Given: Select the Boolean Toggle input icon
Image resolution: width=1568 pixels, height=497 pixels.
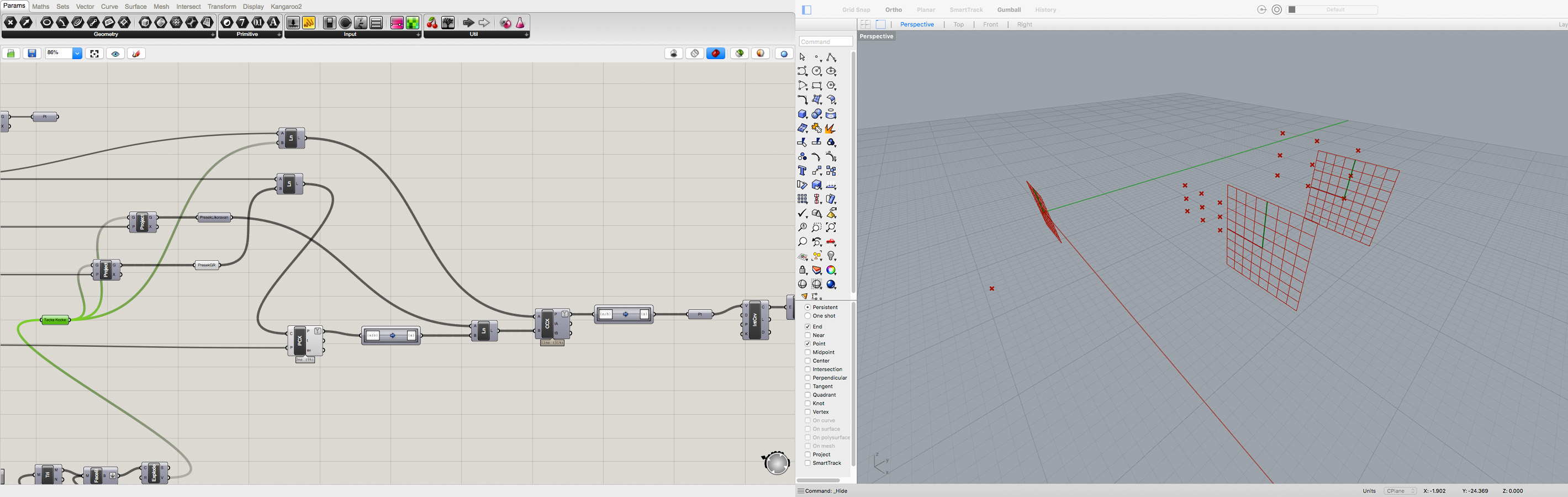Looking at the screenshot, I should (x=330, y=23).
